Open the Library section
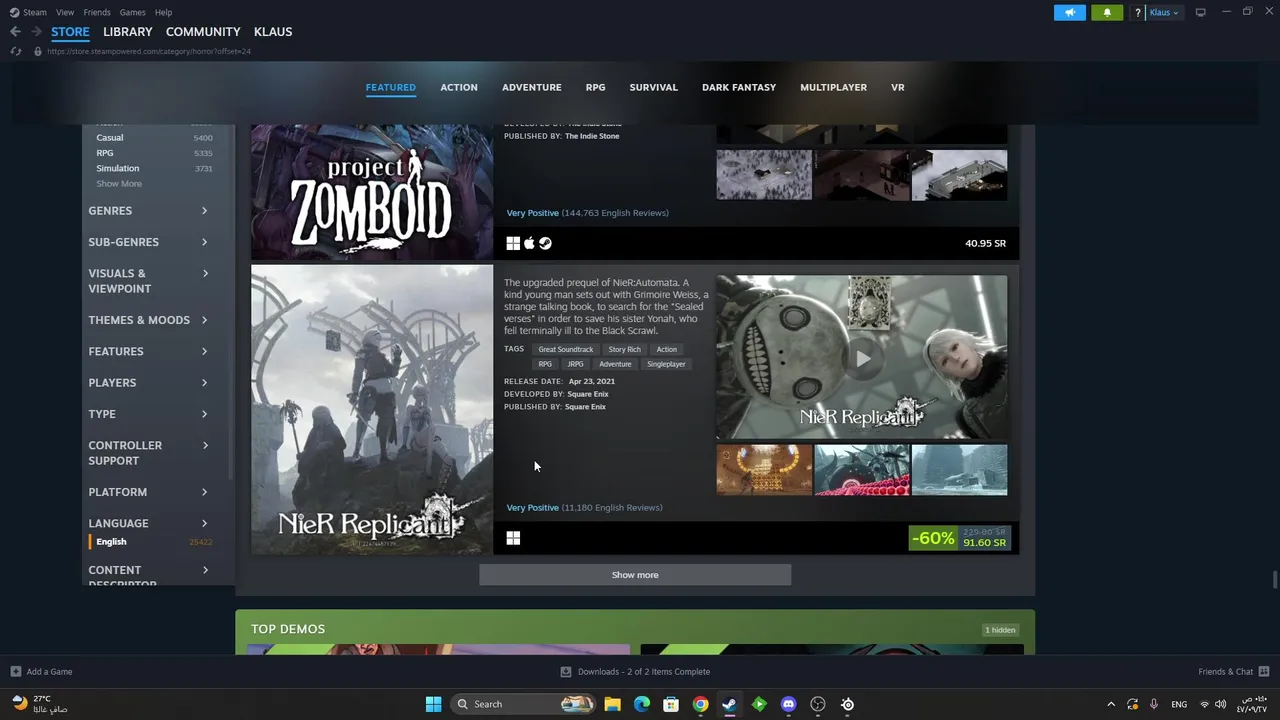The height and width of the screenshot is (720, 1280). (x=128, y=32)
